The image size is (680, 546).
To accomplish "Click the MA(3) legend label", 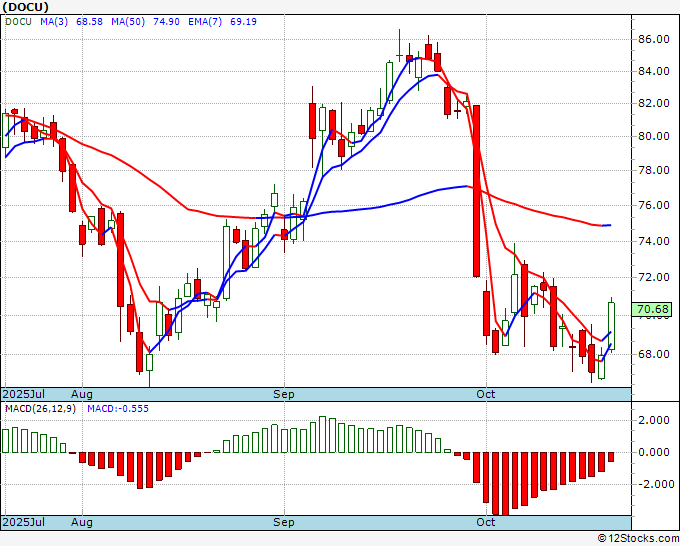I will pyautogui.click(x=54, y=21).
